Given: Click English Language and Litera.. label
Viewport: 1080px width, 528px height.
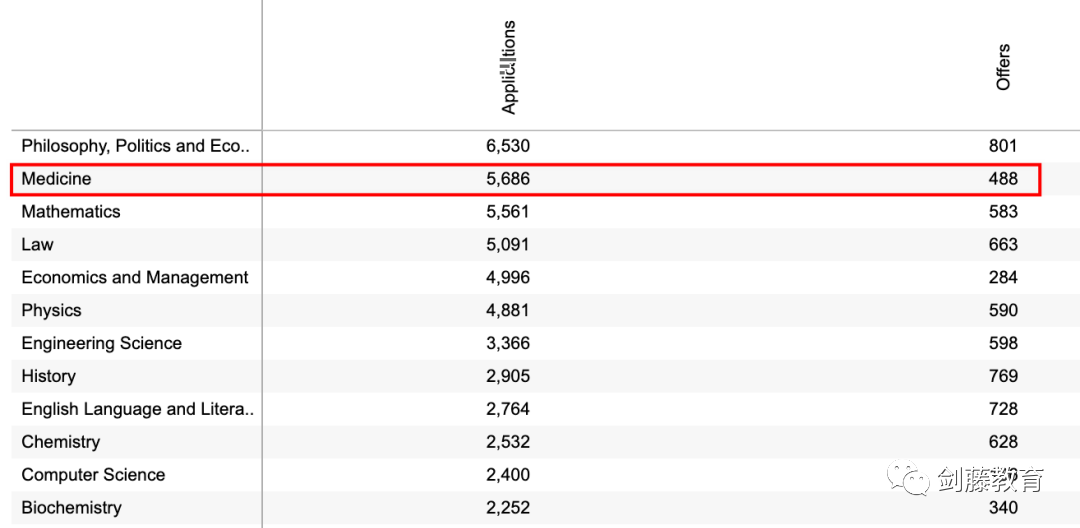Looking at the screenshot, I should pyautogui.click(x=137, y=410).
